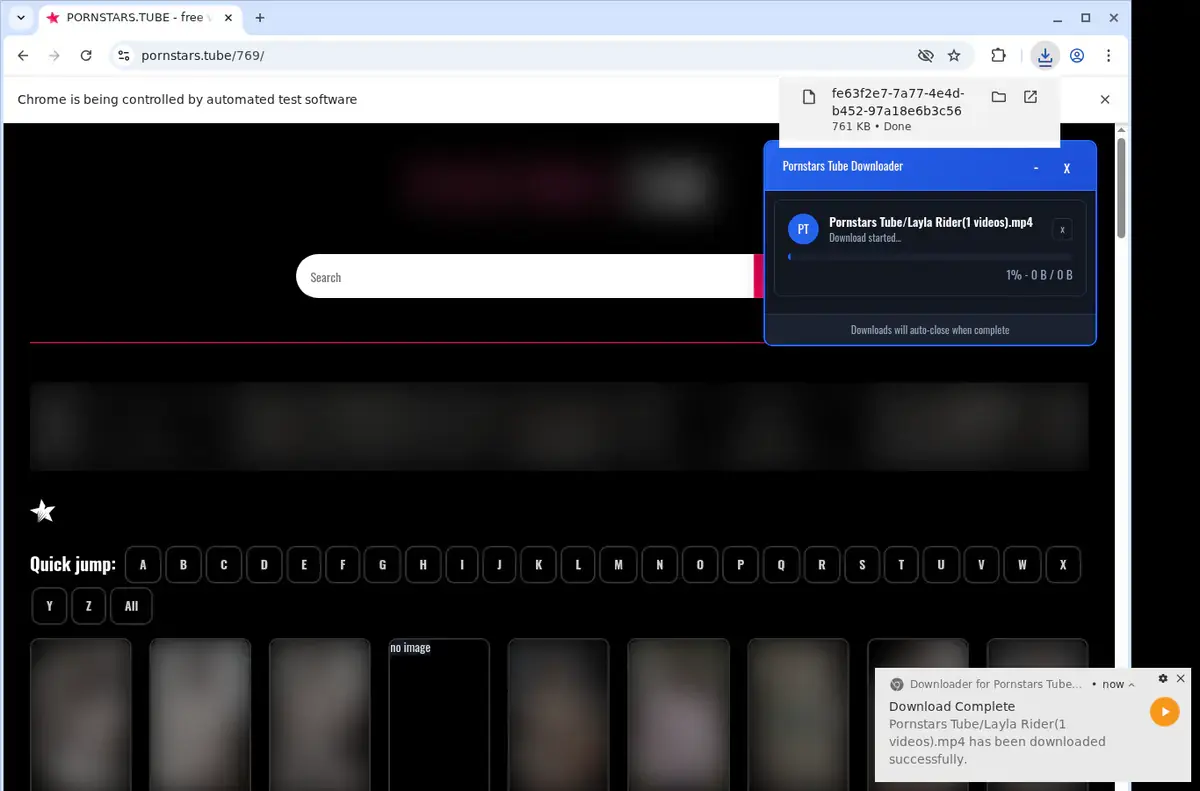1200x791 pixels.
Task: View site information icon in address bar
Action: click(x=124, y=56)
